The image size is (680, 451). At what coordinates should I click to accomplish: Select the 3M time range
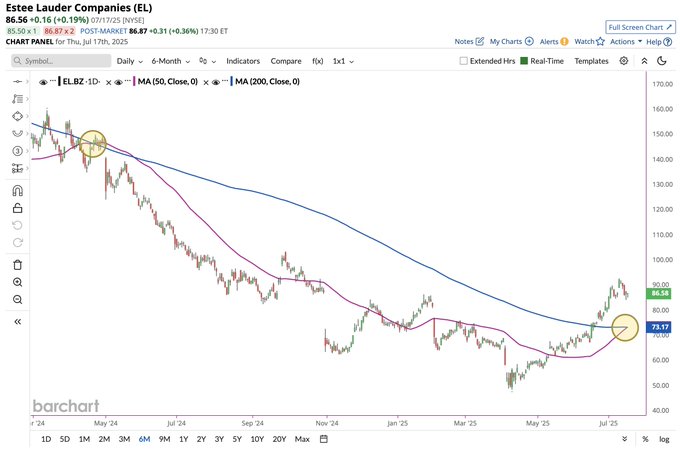point(124,439)
